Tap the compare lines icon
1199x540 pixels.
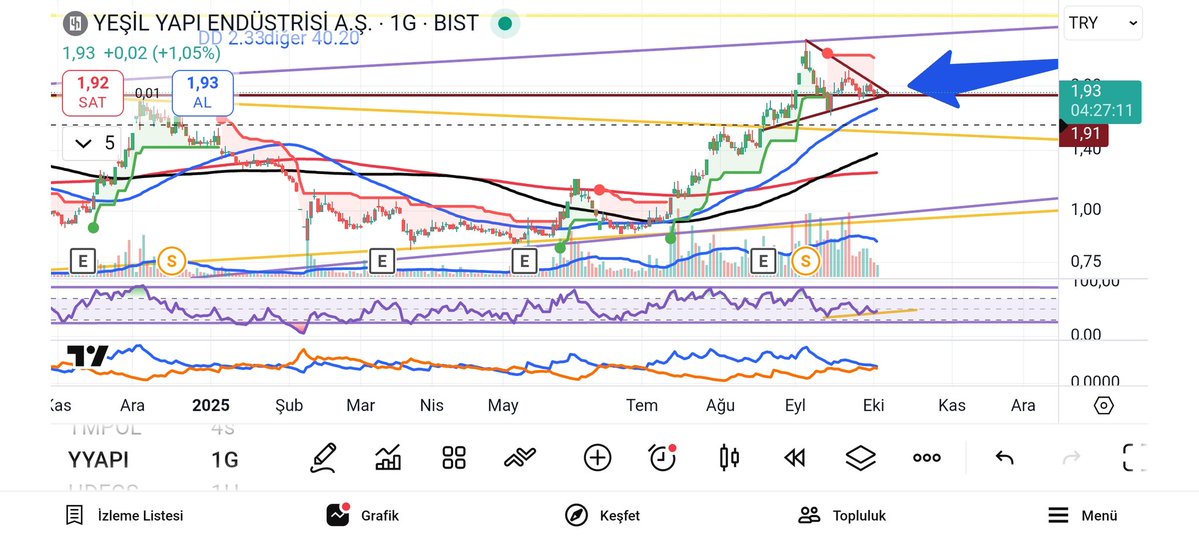point(520,458)
